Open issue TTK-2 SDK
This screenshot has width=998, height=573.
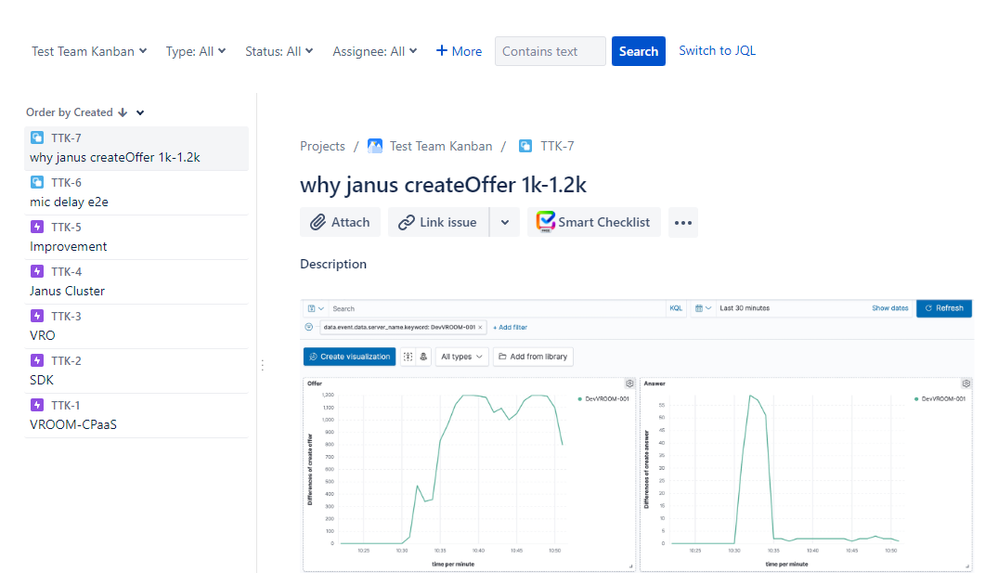(136, 371)
